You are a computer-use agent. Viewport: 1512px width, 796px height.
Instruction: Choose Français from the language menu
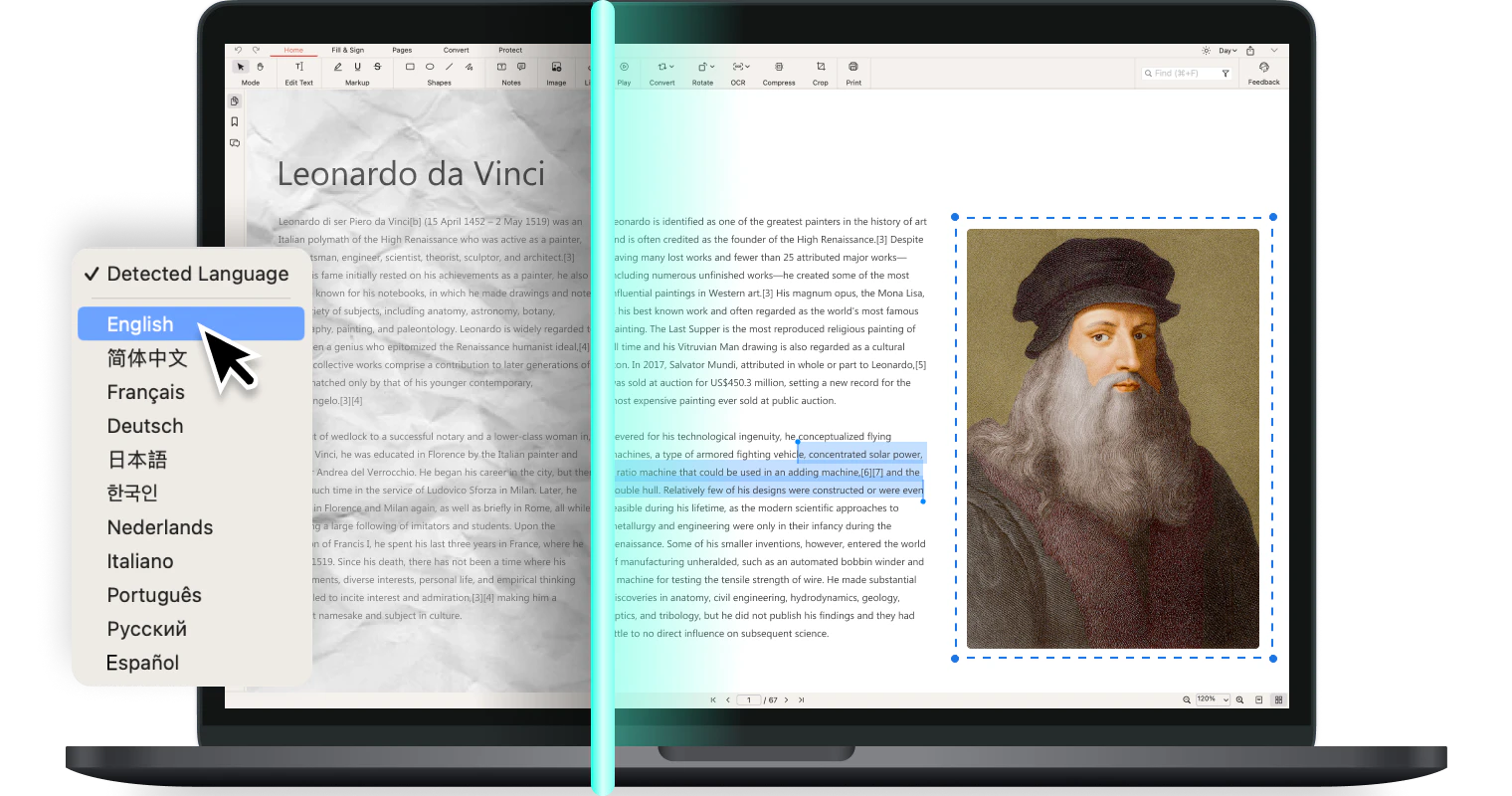[145, 392]
